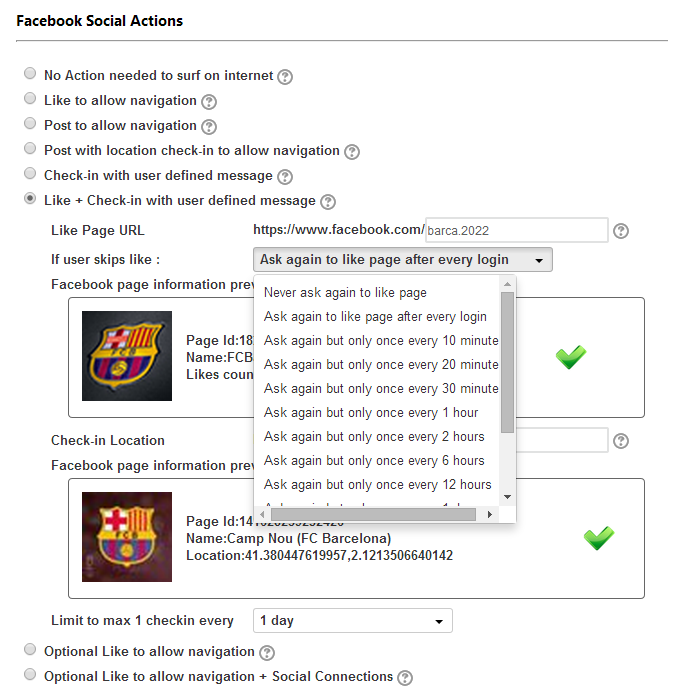Screen dimensions: 692x696
Task: Open help icon next to Check-in Location field
Action: [621, 441]
